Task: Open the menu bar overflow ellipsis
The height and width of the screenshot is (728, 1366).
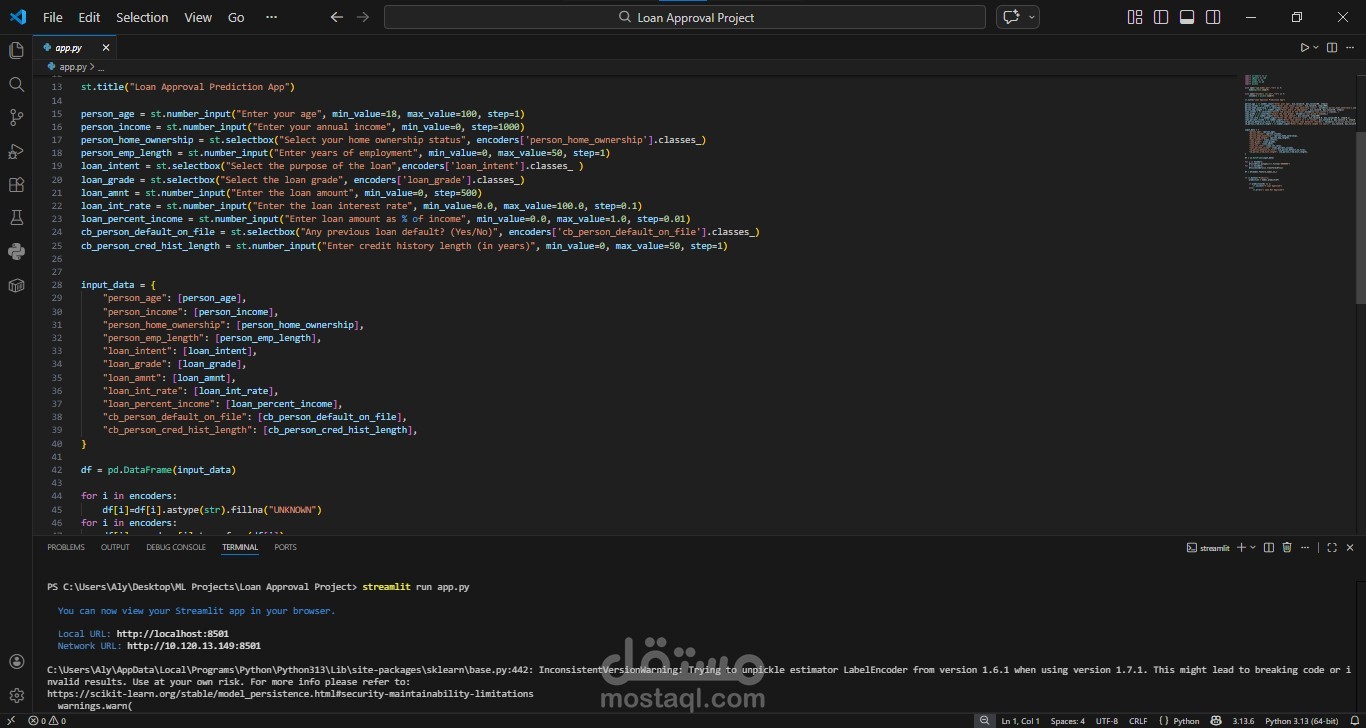Action: pos(272,17)
